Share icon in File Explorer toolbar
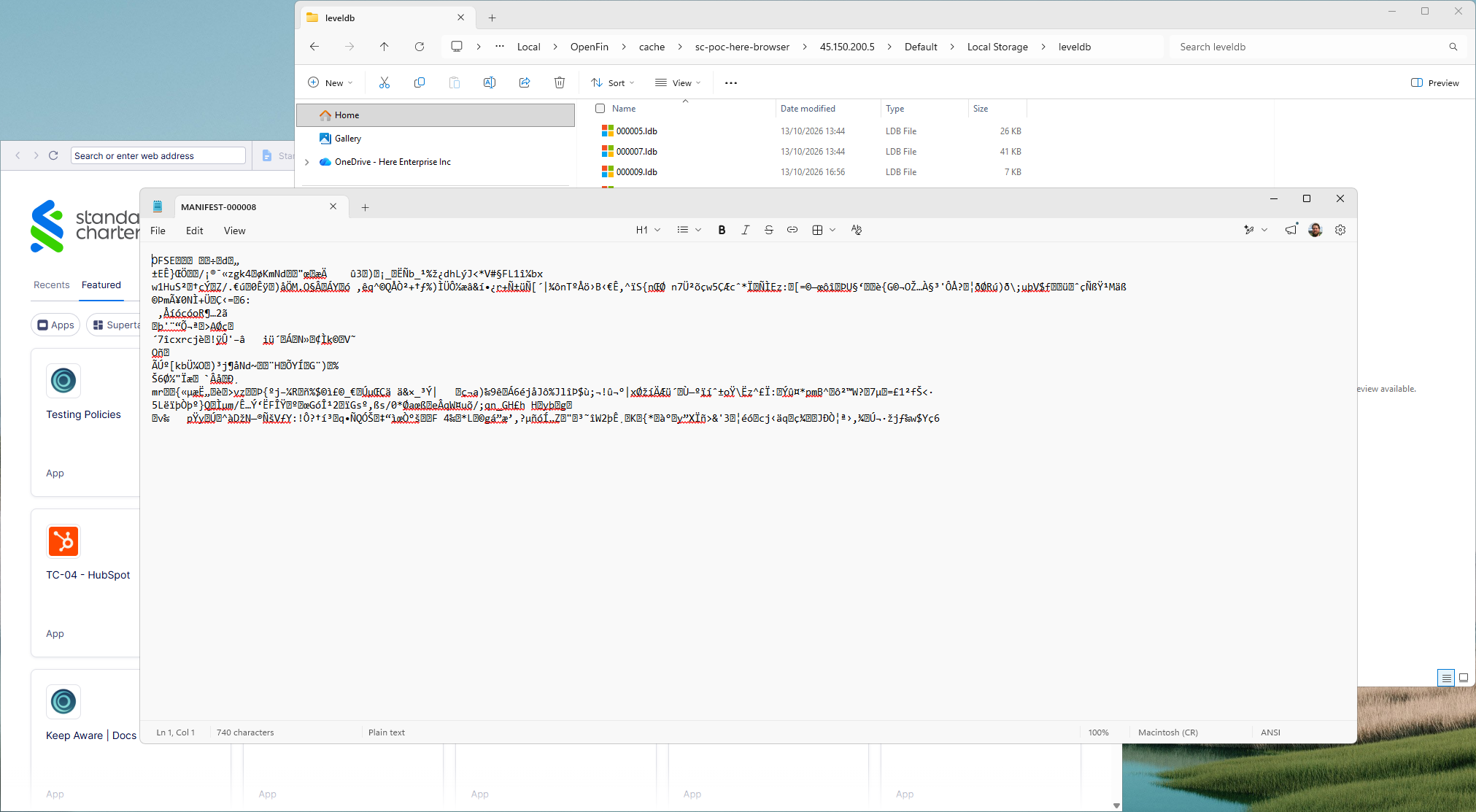1476x812 pixels. tap(525, 82)
